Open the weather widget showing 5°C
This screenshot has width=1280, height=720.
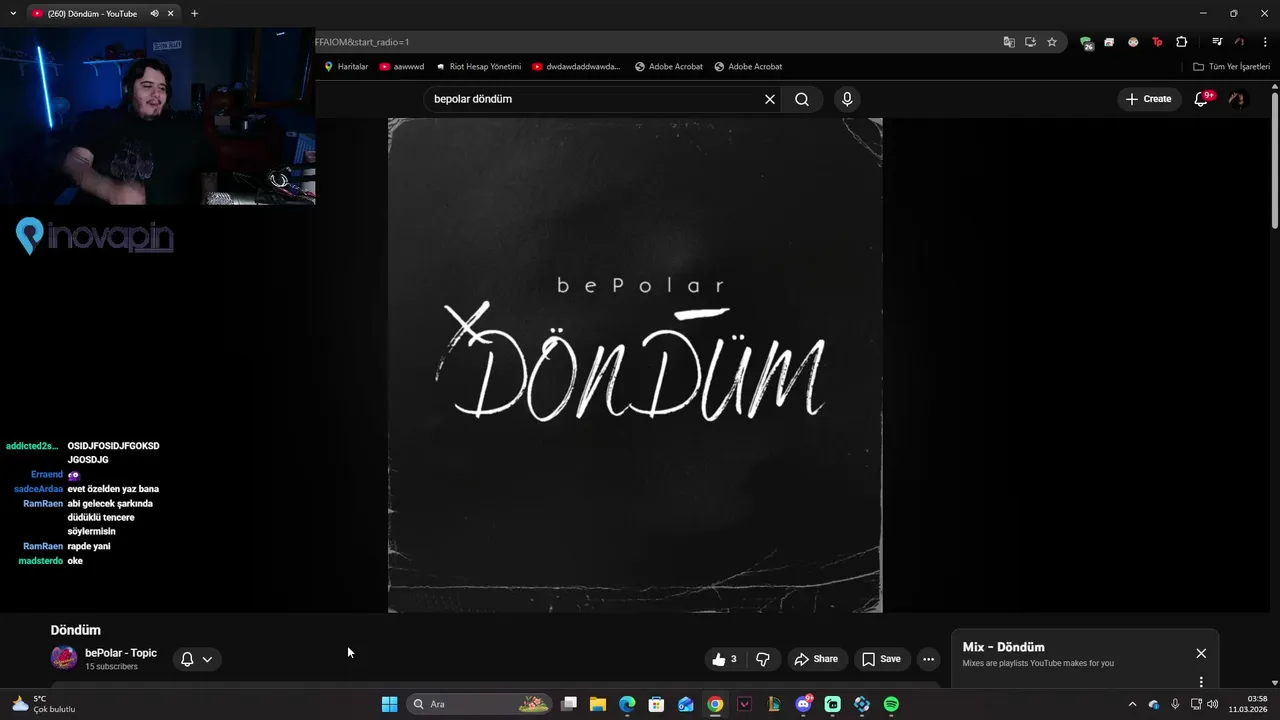(42, 704)
